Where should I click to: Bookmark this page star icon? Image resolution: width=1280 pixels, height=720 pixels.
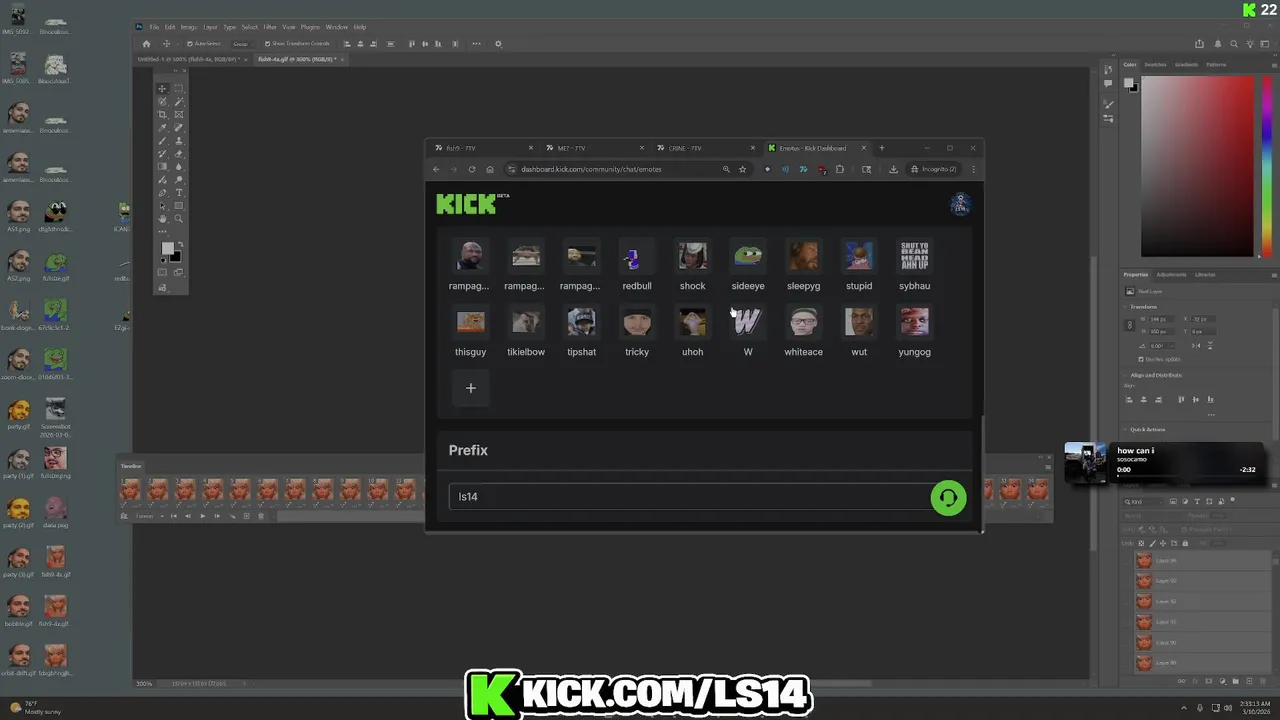click(742, 169)
